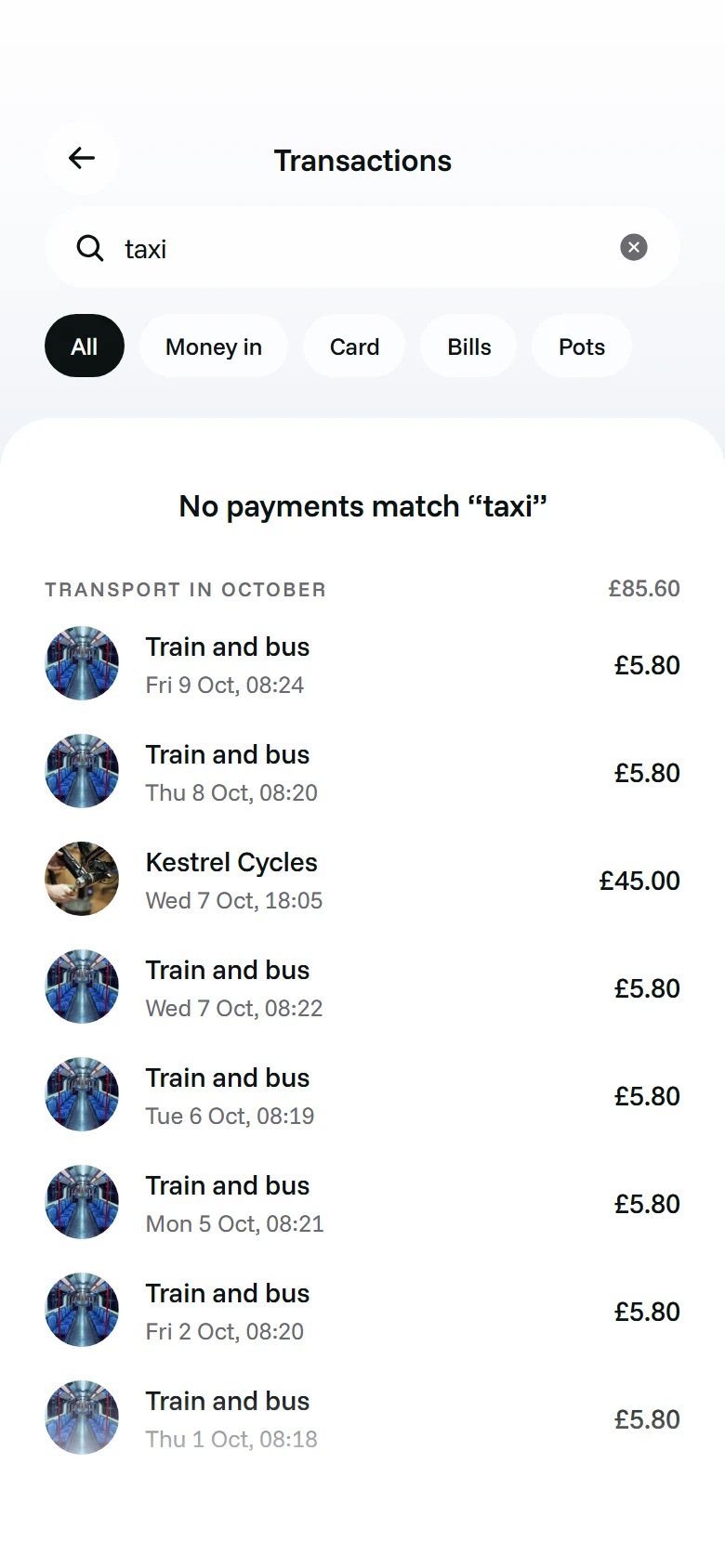Screen dimensions: 725x1568
Task: View the Thu 1 Oct 08:18 transaction
Action: (x=362, y=1418)
